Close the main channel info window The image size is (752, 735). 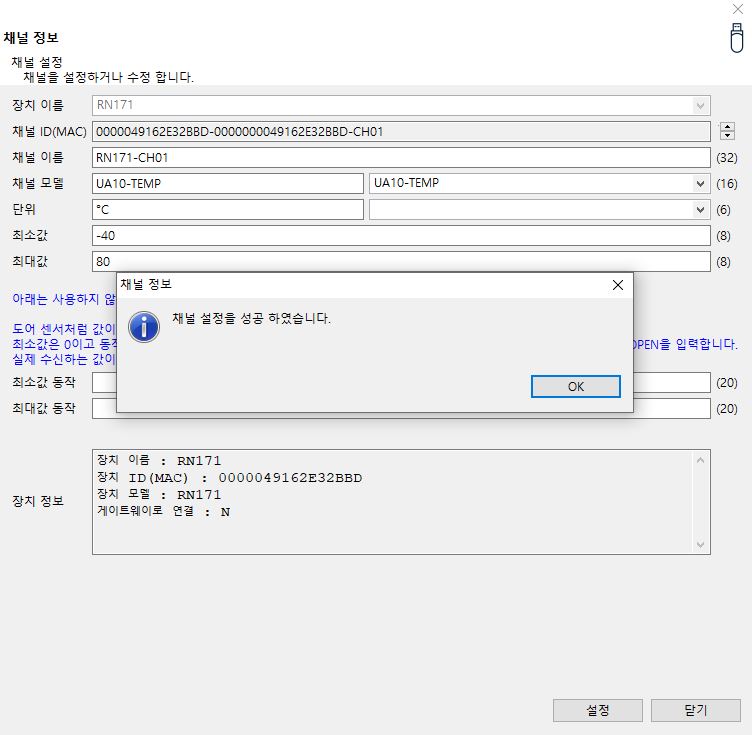[x=738, y=9]
